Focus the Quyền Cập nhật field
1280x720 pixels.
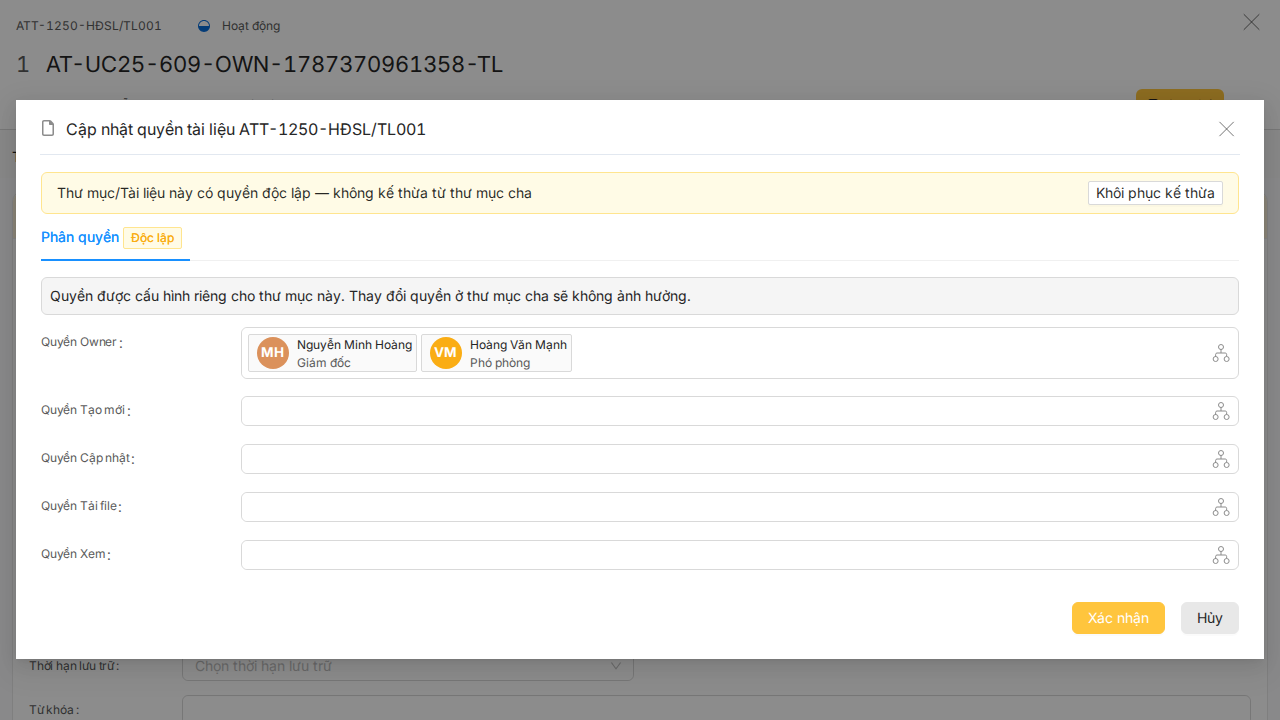(x=740, y=459)
